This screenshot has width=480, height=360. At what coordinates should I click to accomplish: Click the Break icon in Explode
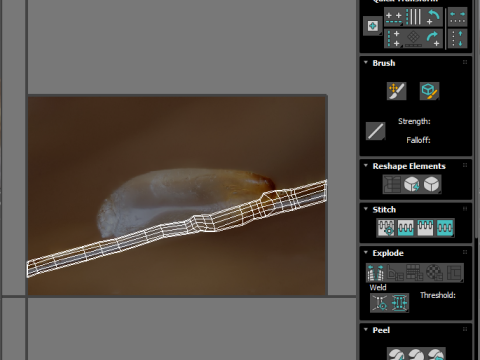(x=376, y=273)
